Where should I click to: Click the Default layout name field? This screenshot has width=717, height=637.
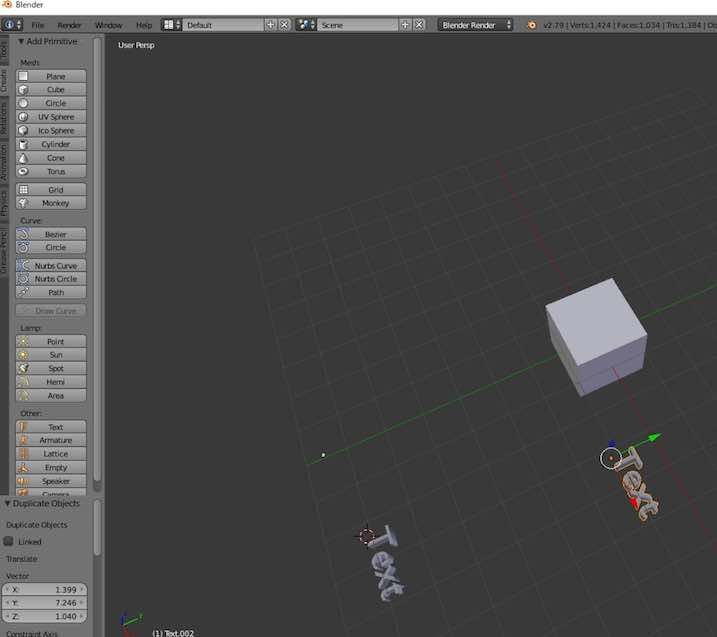(x=223, y=25)
